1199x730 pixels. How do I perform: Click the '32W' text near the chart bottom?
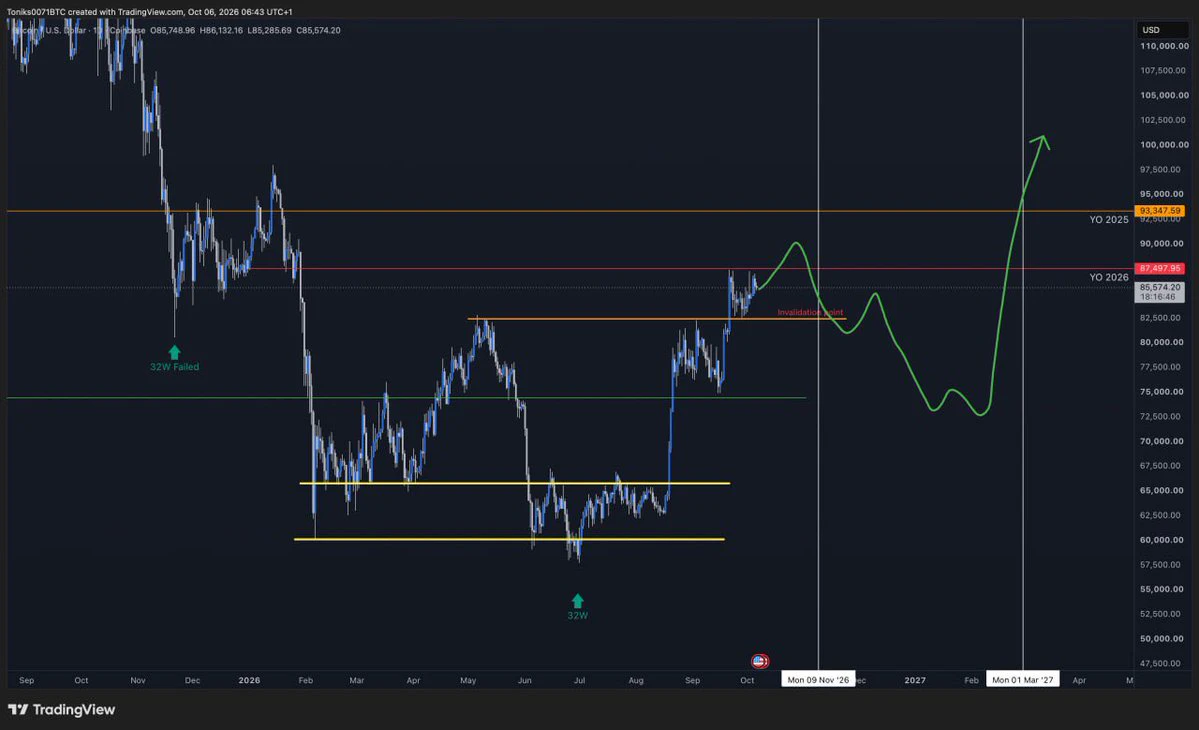(577, 615)
